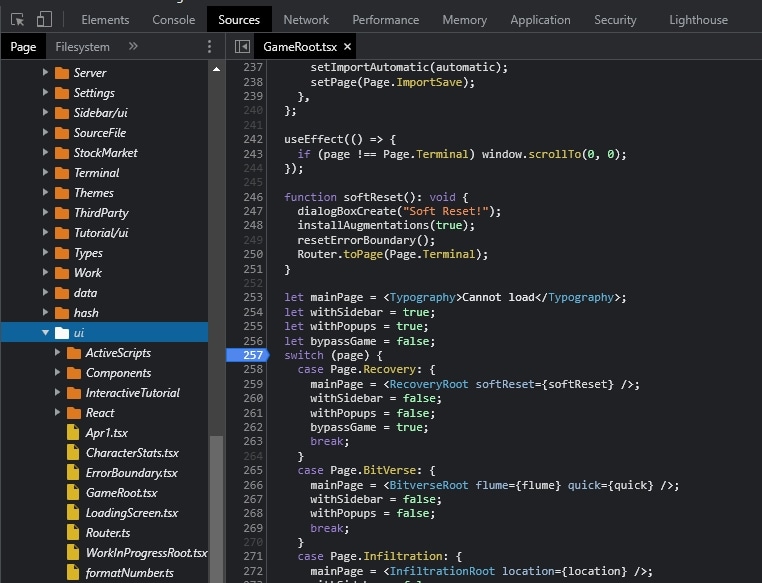This screenshot has width=762, height=583.
Task: Activate the inspect element picker icon
Action: point(17,19)
